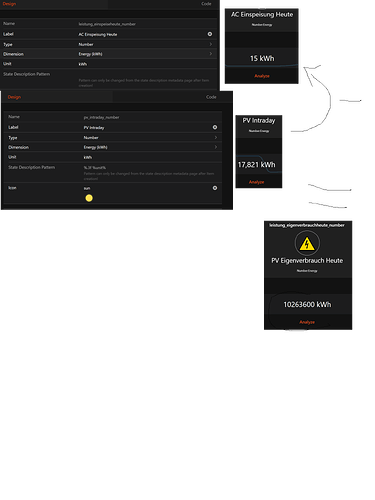The width and height of the screenshot is (375, 500).
Task: Clear the PV Intraday label field
Action: pos(215,127)
